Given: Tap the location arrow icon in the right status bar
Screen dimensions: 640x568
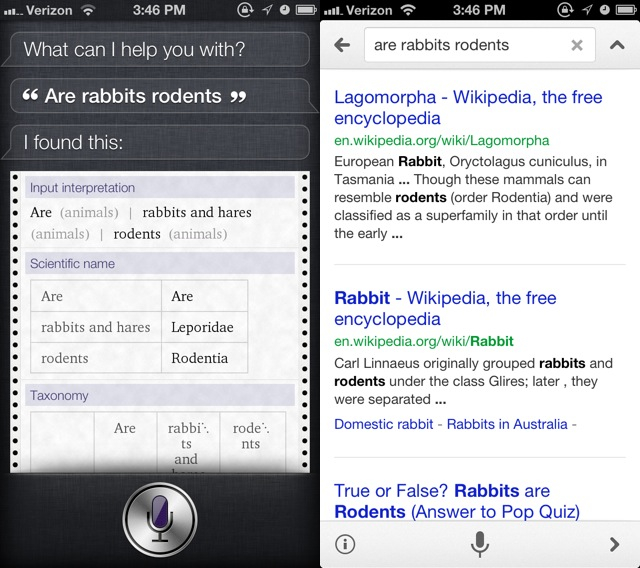Looking at the screenshot, I should tap(587, 10).
